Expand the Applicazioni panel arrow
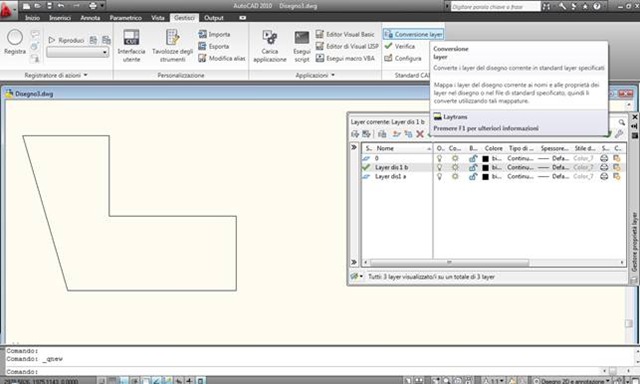 [x=333, y=75]
